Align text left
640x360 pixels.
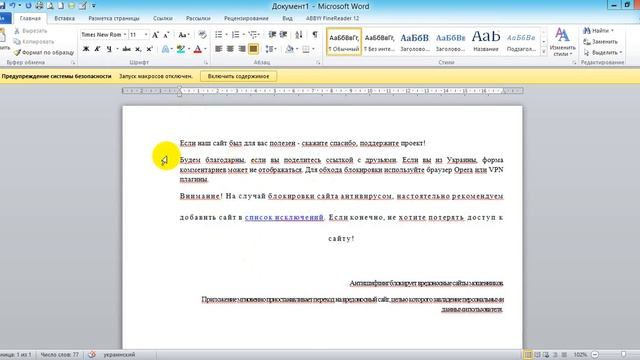point(219,49)
